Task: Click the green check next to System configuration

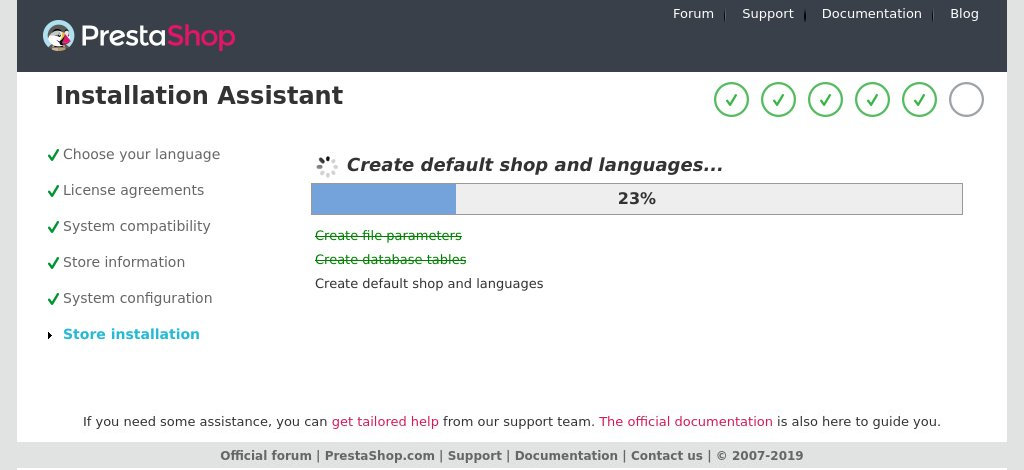Action: (54, 299)
